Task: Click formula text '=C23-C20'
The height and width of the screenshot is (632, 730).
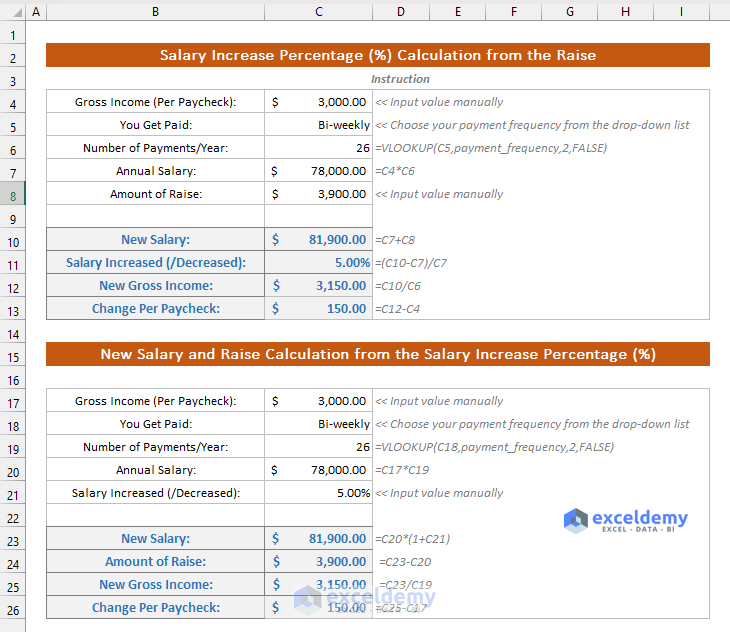Action: (405, 562)
